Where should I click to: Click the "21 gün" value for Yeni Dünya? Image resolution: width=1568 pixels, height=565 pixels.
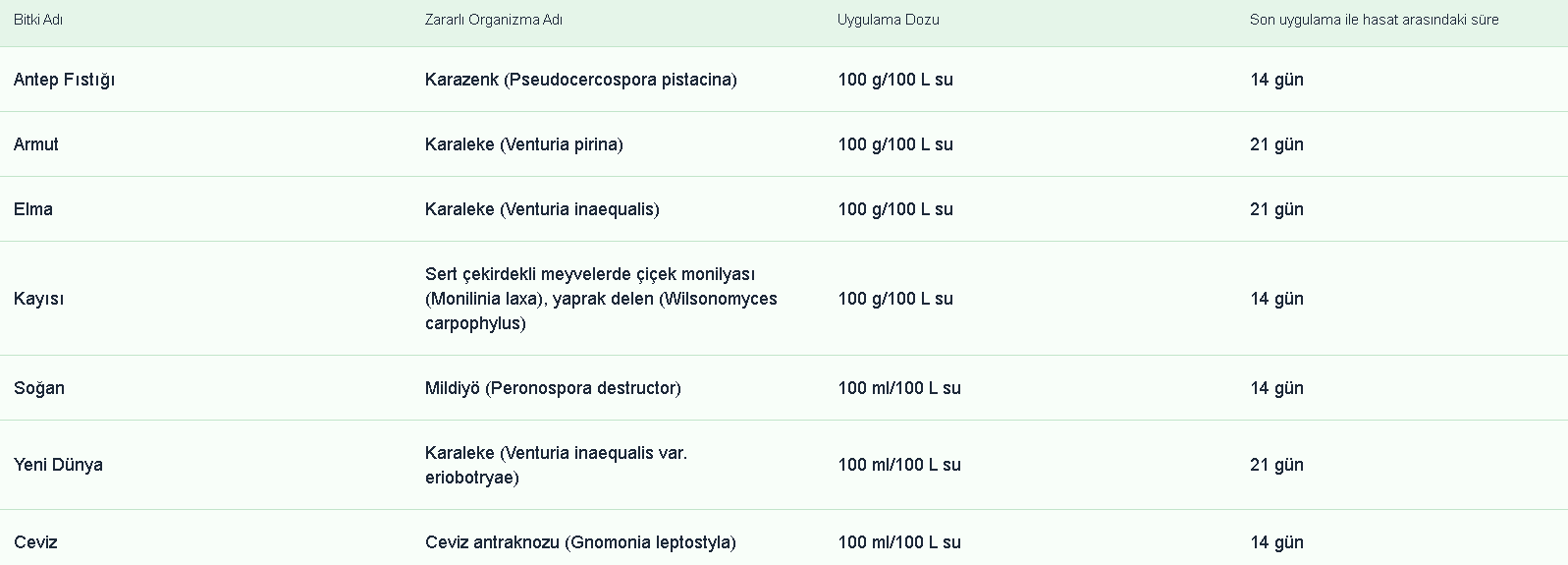click(1276, 465)
